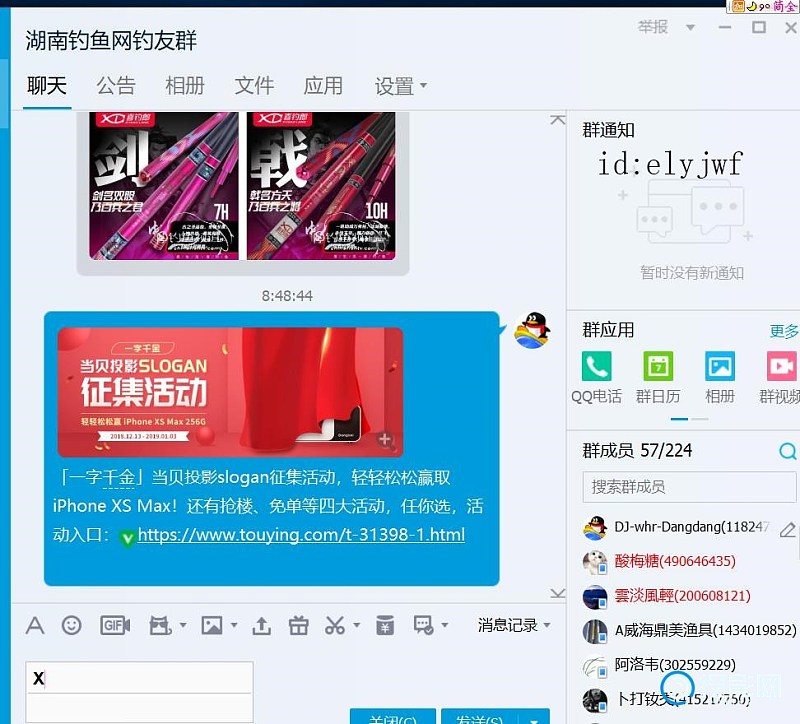The image size is (800, 724).
Task: Open the touying.com/t-31398-1.html link
Action: [302, 535]
